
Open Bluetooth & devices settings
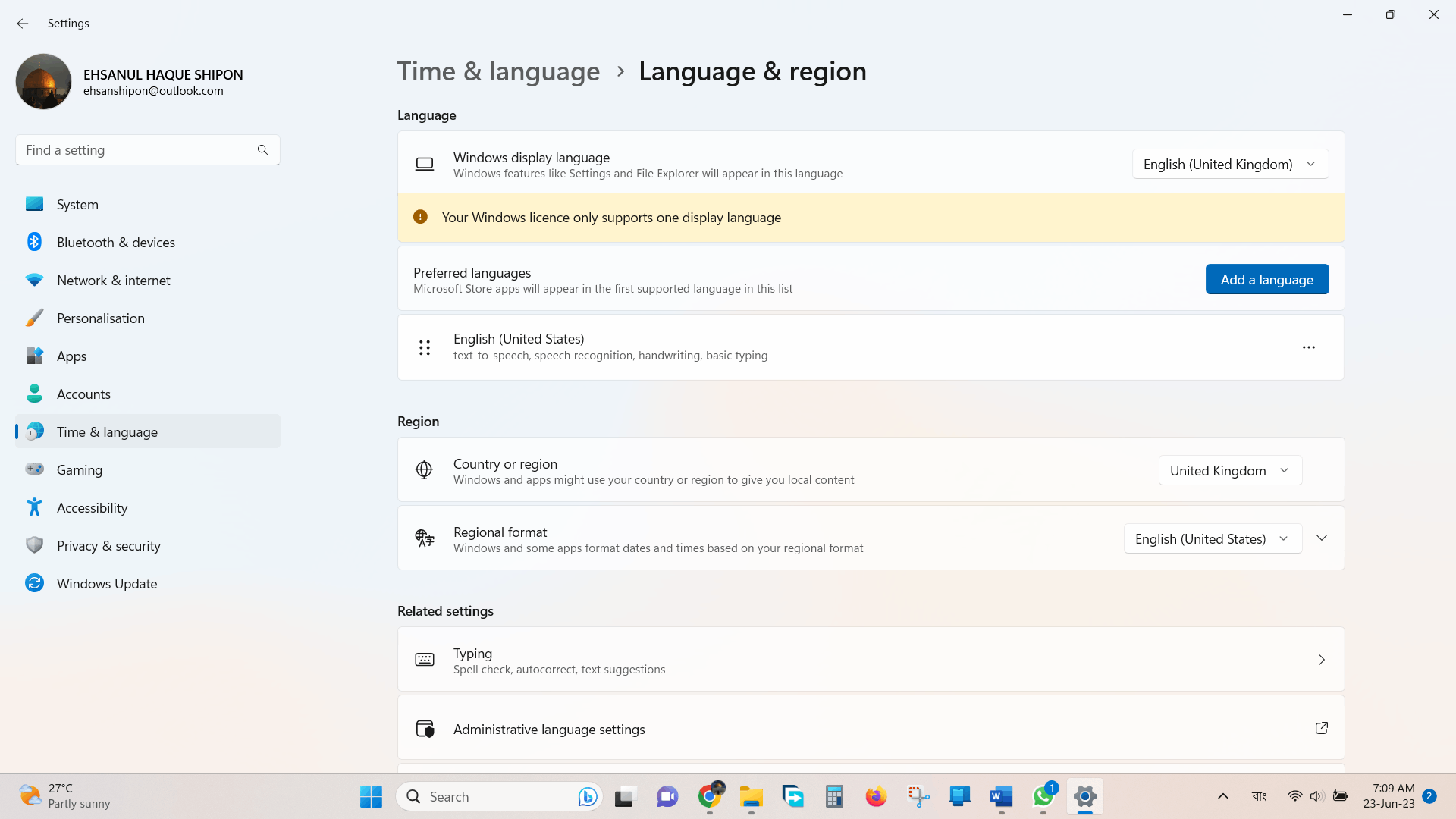(148, 243)
